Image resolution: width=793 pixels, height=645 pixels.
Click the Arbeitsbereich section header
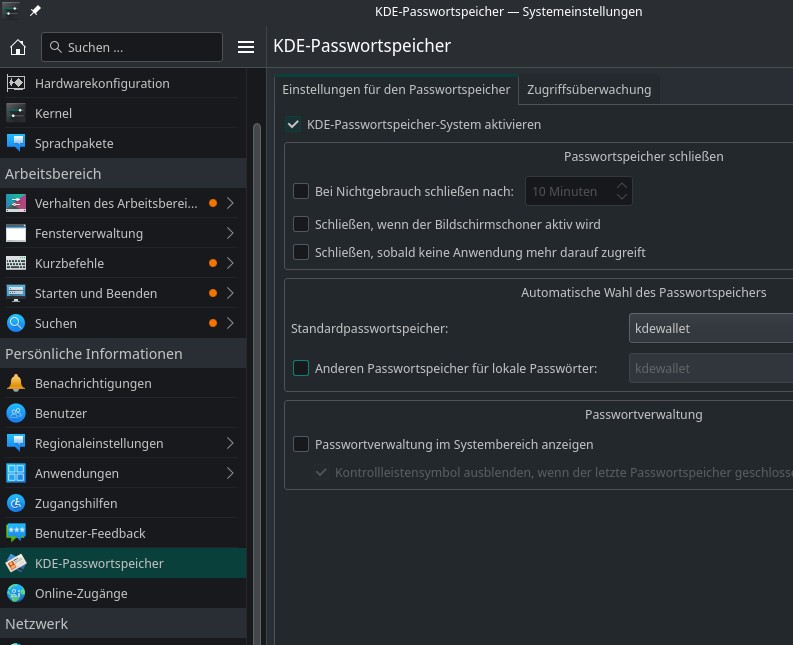123,174
